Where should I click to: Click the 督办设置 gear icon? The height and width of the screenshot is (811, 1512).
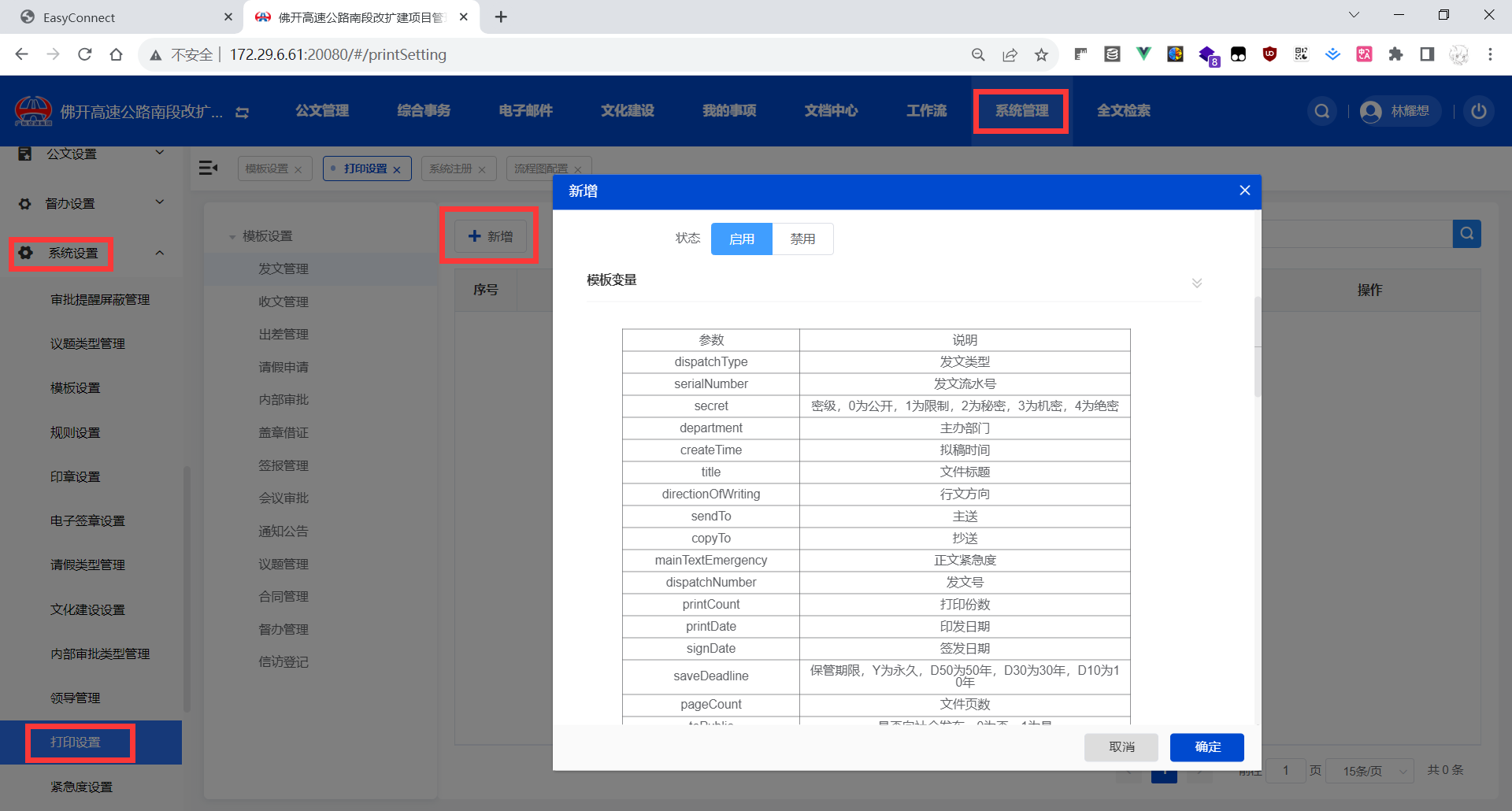point(25,203)
